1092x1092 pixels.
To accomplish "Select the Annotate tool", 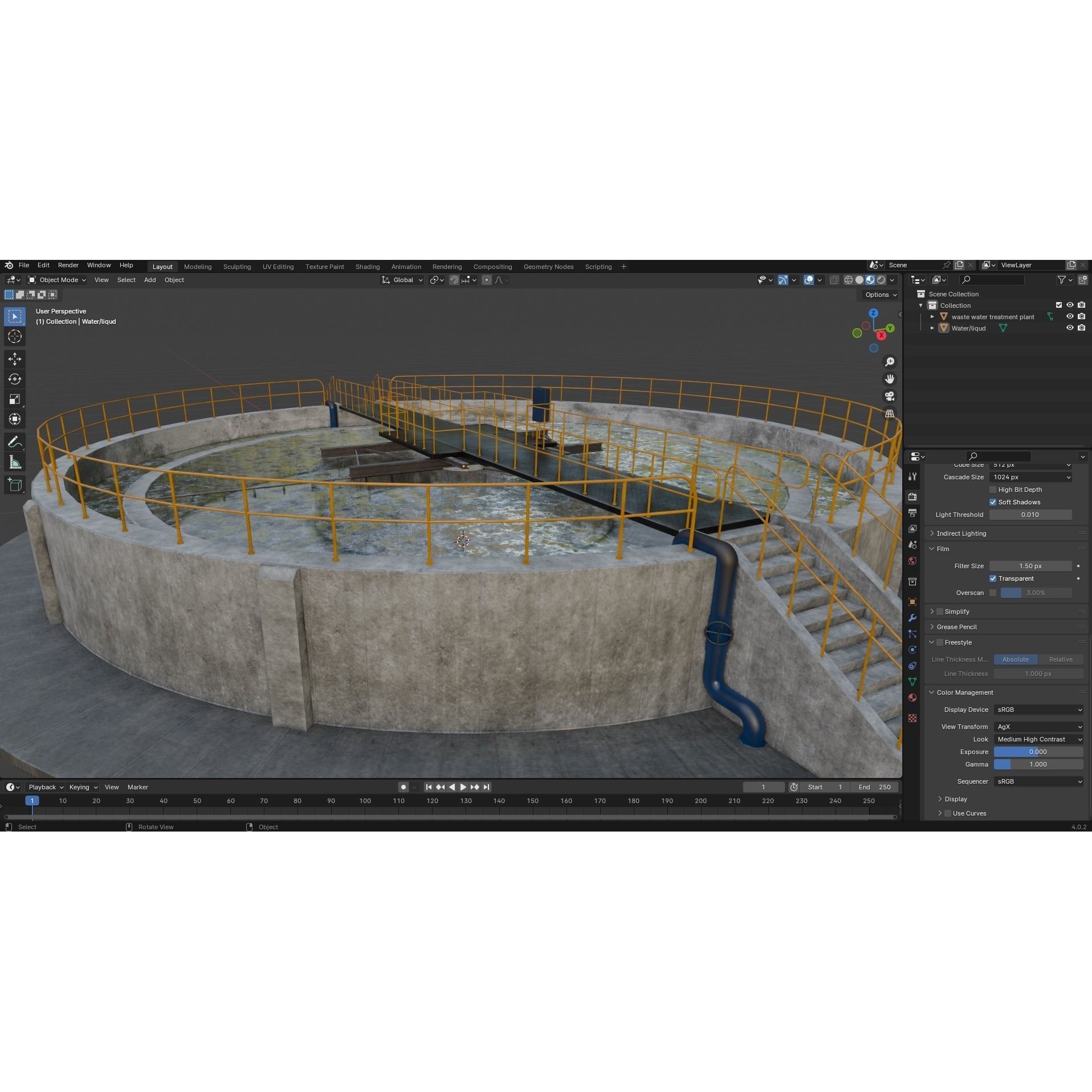I will pos(14,441).
